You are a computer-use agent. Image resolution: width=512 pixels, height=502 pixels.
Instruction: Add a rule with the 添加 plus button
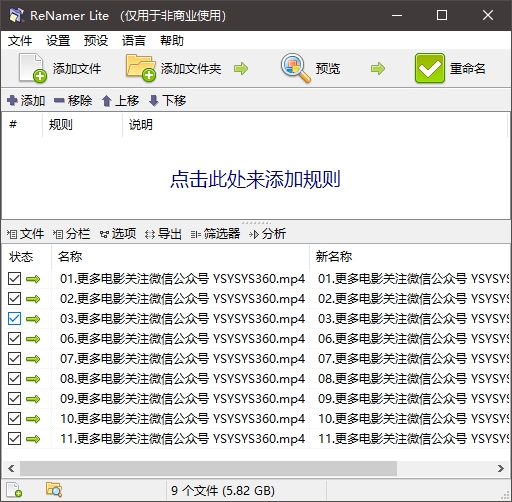tap(26, 100)
